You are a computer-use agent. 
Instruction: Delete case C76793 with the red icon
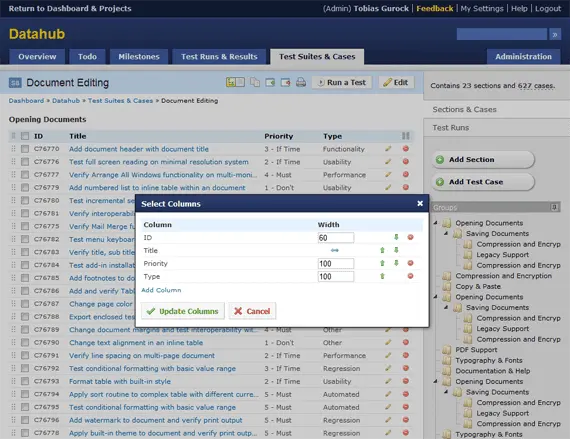(x=406, y=381)
